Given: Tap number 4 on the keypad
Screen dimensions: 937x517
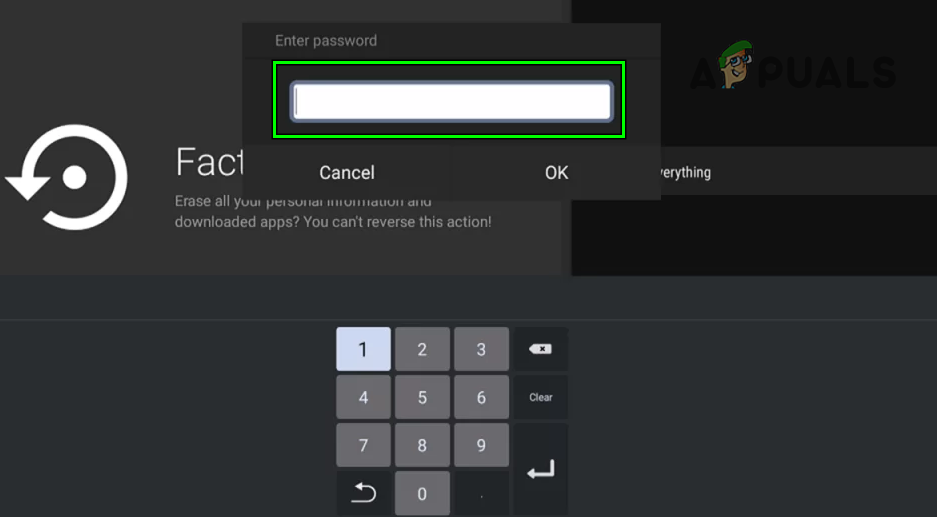Looking at the screenshot, I should click(363, 397).
